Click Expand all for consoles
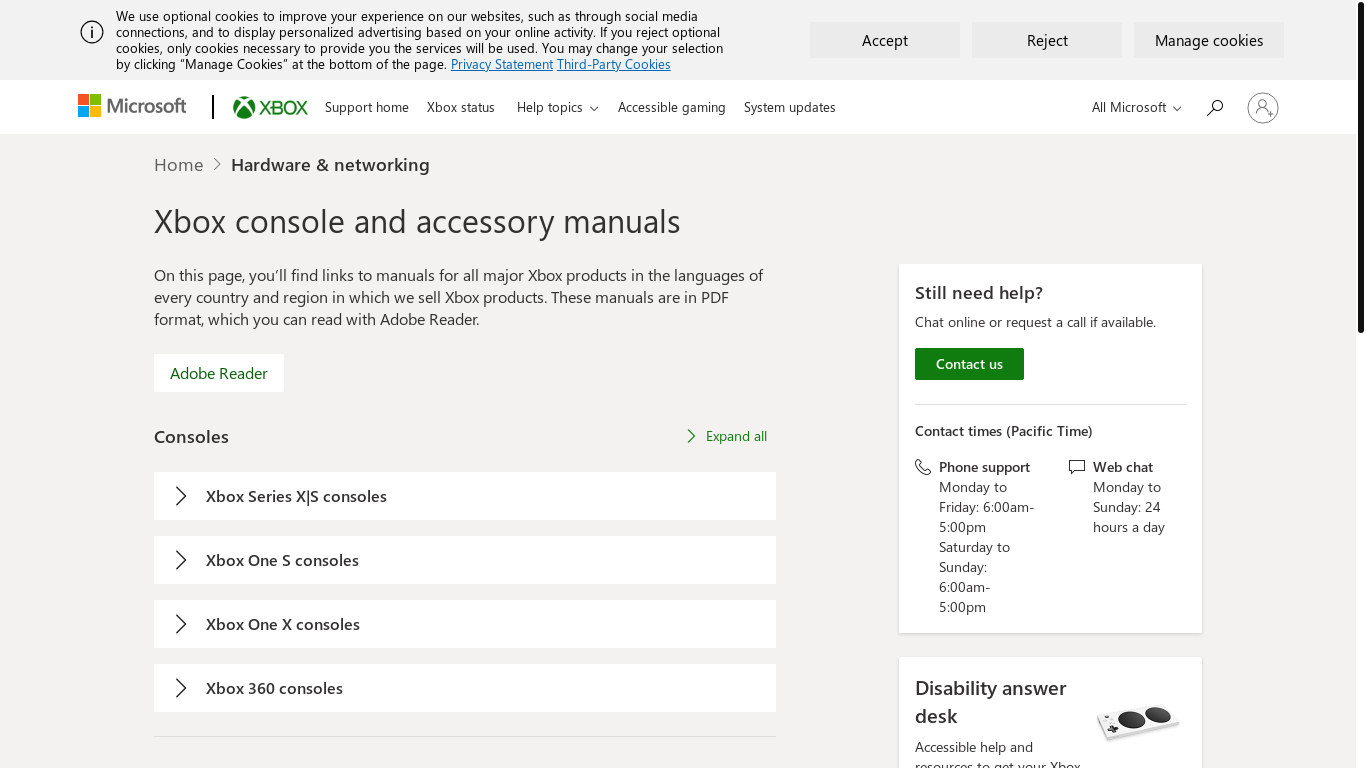This screenshot has width=1366, height=768. (727, 436)
